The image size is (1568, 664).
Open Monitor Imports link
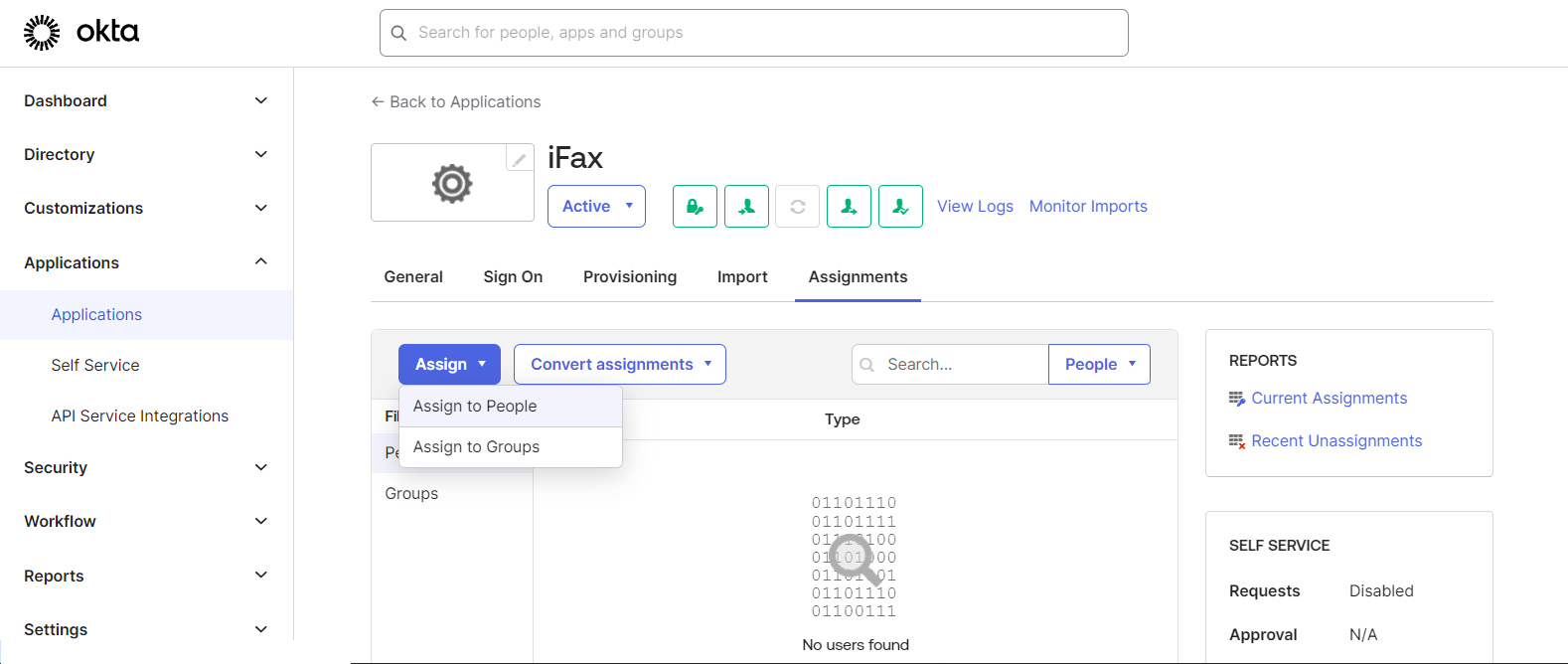pyautogui.click(x=1088, y=206)
